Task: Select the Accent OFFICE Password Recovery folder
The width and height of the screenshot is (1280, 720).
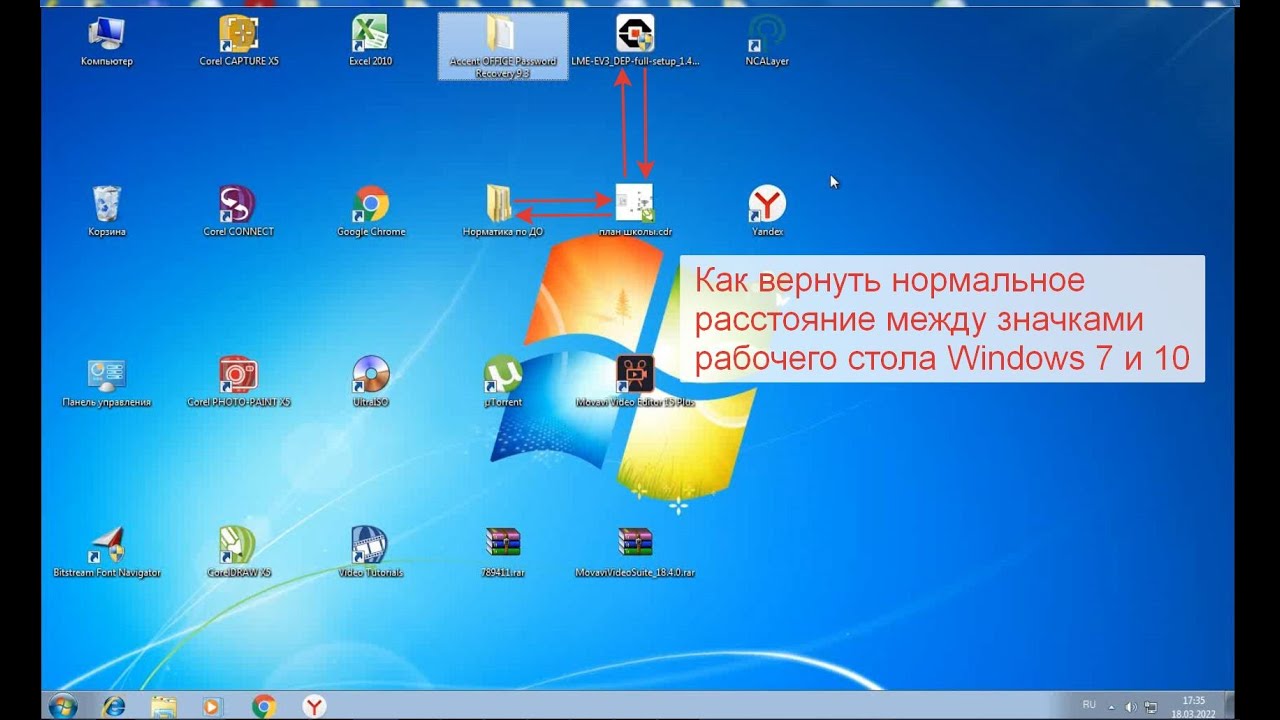Action: pyautogui.click(x=503, y=46)
